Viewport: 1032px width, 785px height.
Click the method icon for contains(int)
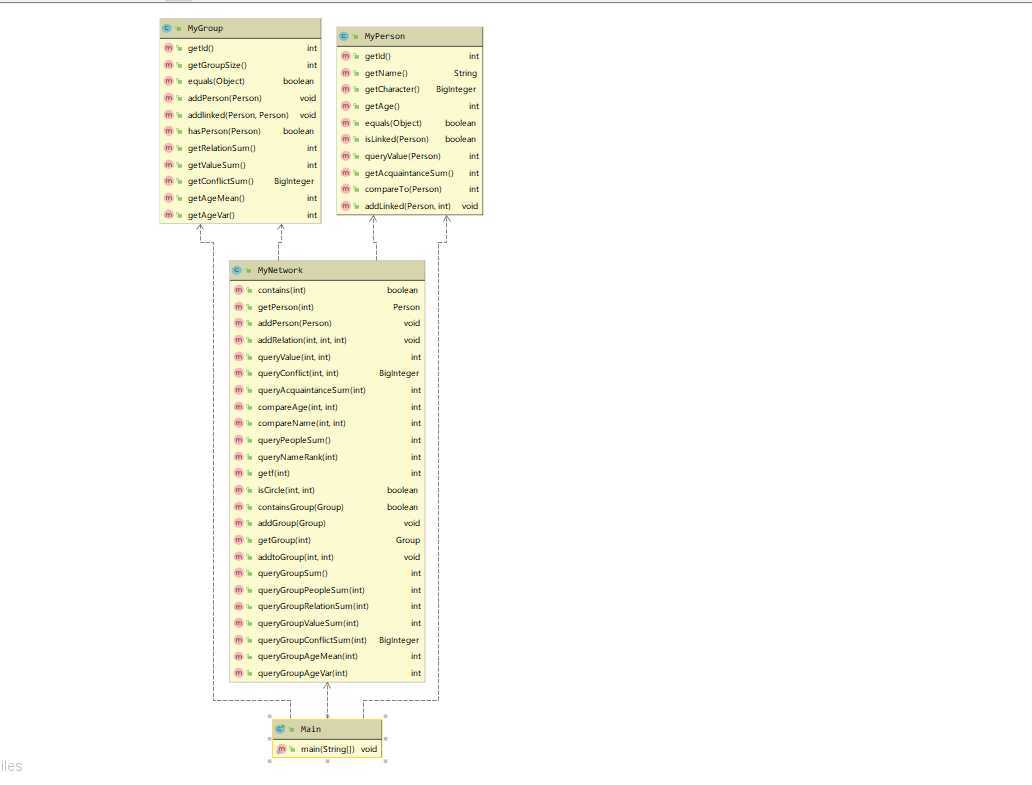239,290
